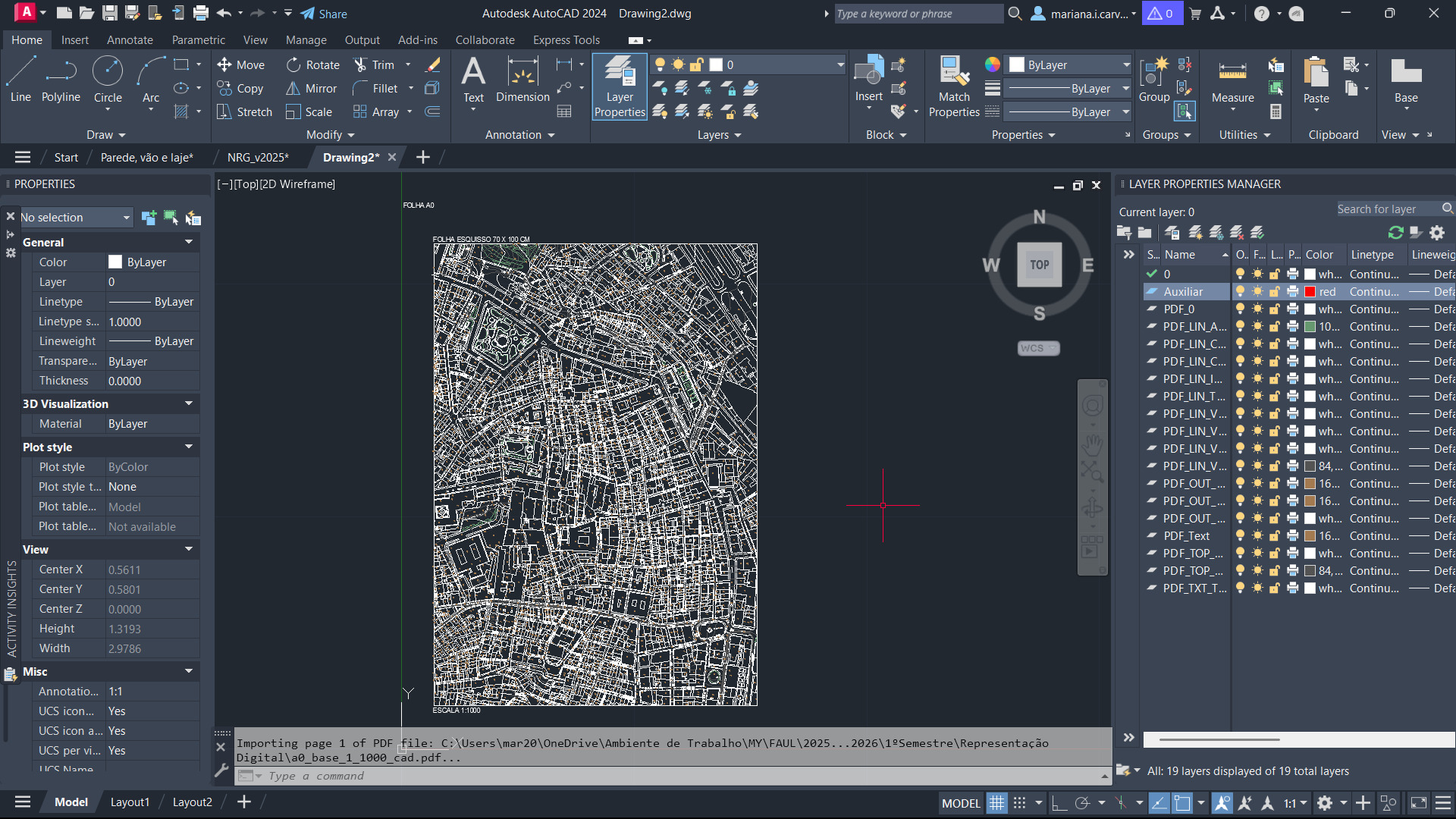The width and height of the screenshot is (1456, 819).
Task: Click the Insert block icon
Action: coord(869,72)
